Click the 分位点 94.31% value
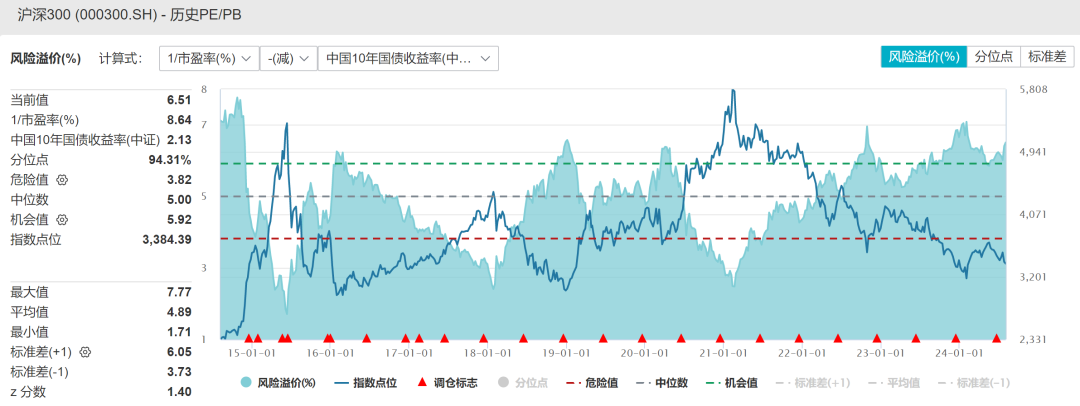 point(169,160)
